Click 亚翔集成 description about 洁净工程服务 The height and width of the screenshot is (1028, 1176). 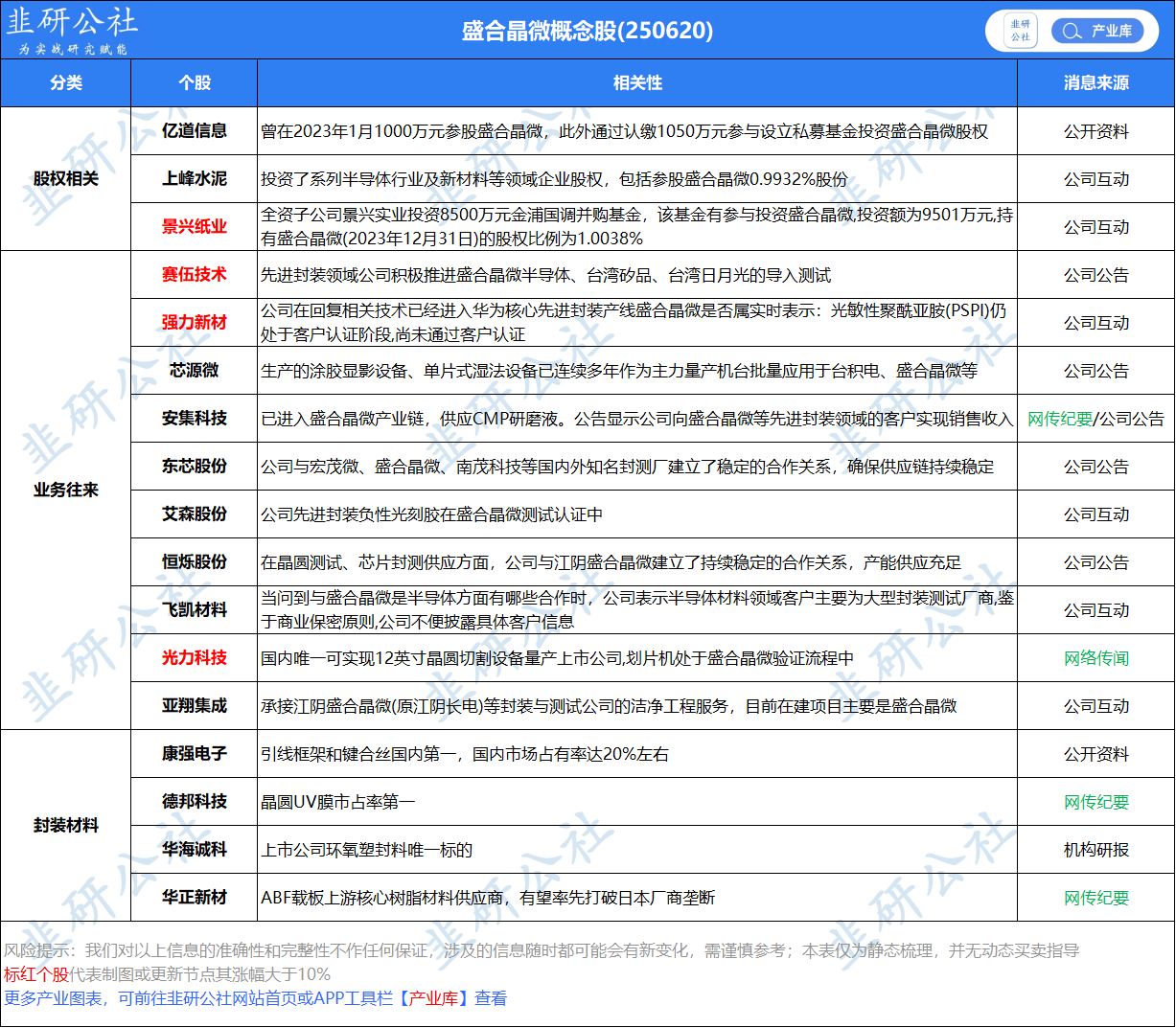609,706
